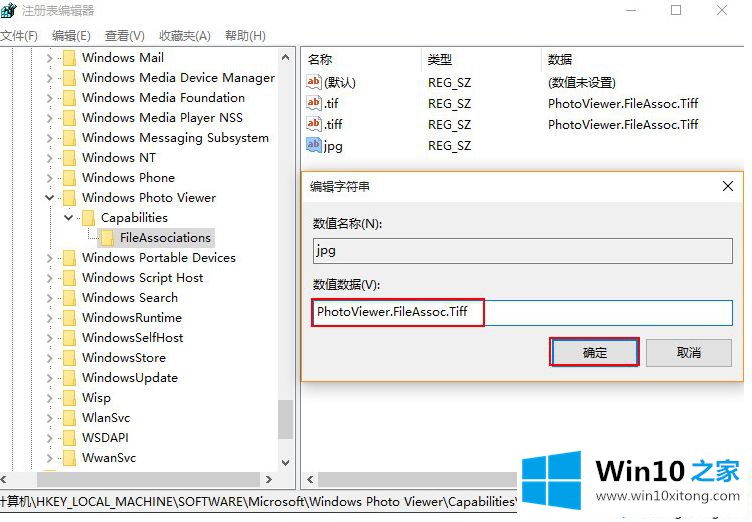
Task: Click the Windows Photo Viewer folder icon
Action: pos(70,198)
